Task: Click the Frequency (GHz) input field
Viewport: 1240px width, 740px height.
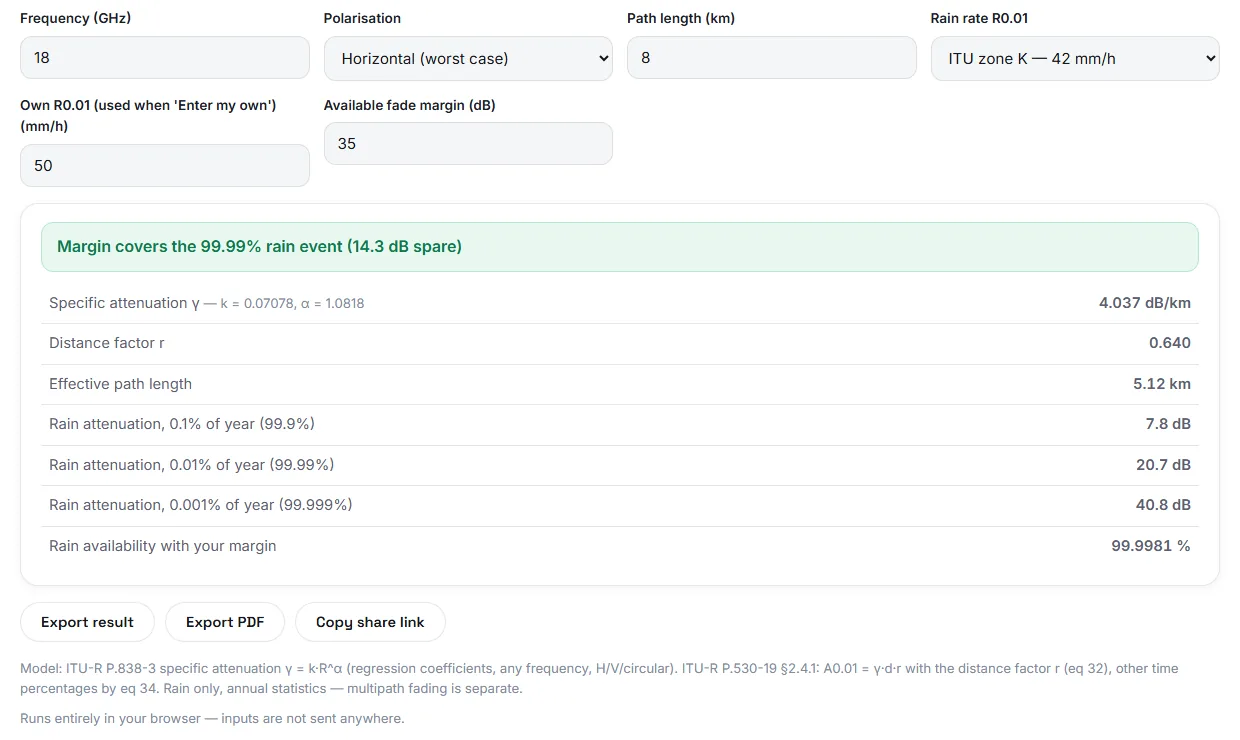Action: (x=165, y=58)
